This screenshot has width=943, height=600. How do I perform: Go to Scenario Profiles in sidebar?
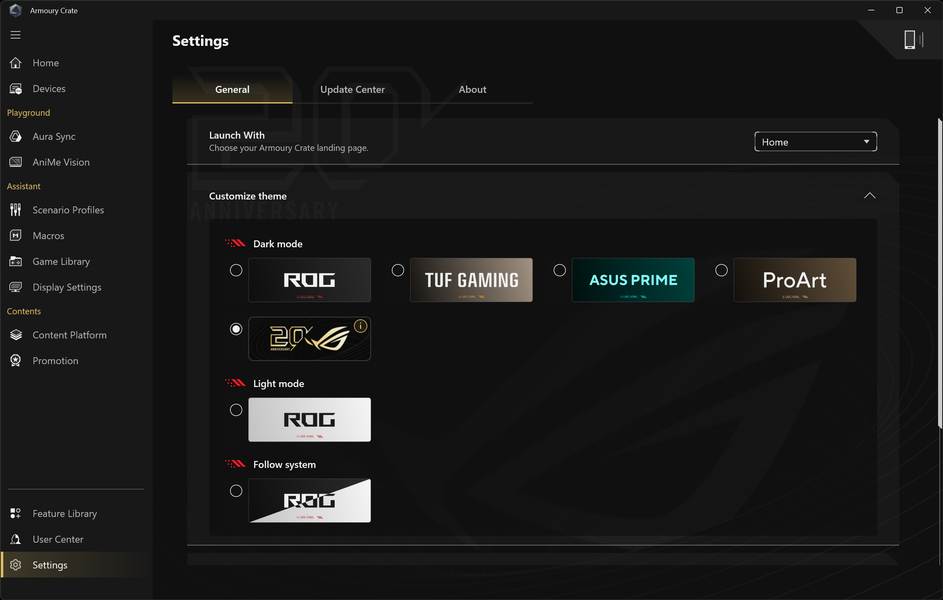pos(68,210)
